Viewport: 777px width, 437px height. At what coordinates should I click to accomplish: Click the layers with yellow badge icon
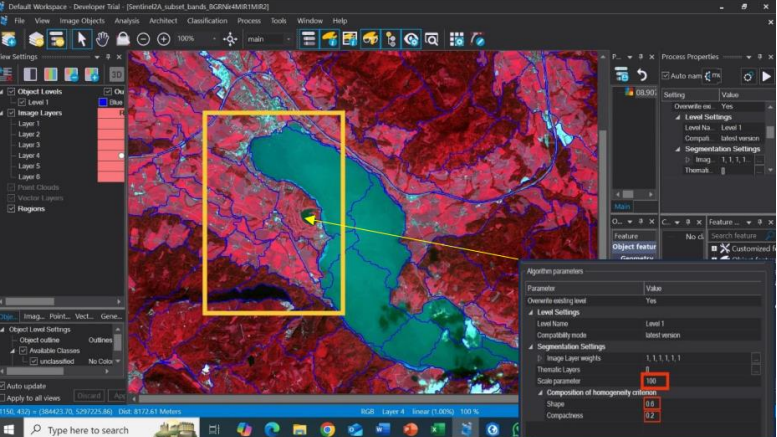36,39
